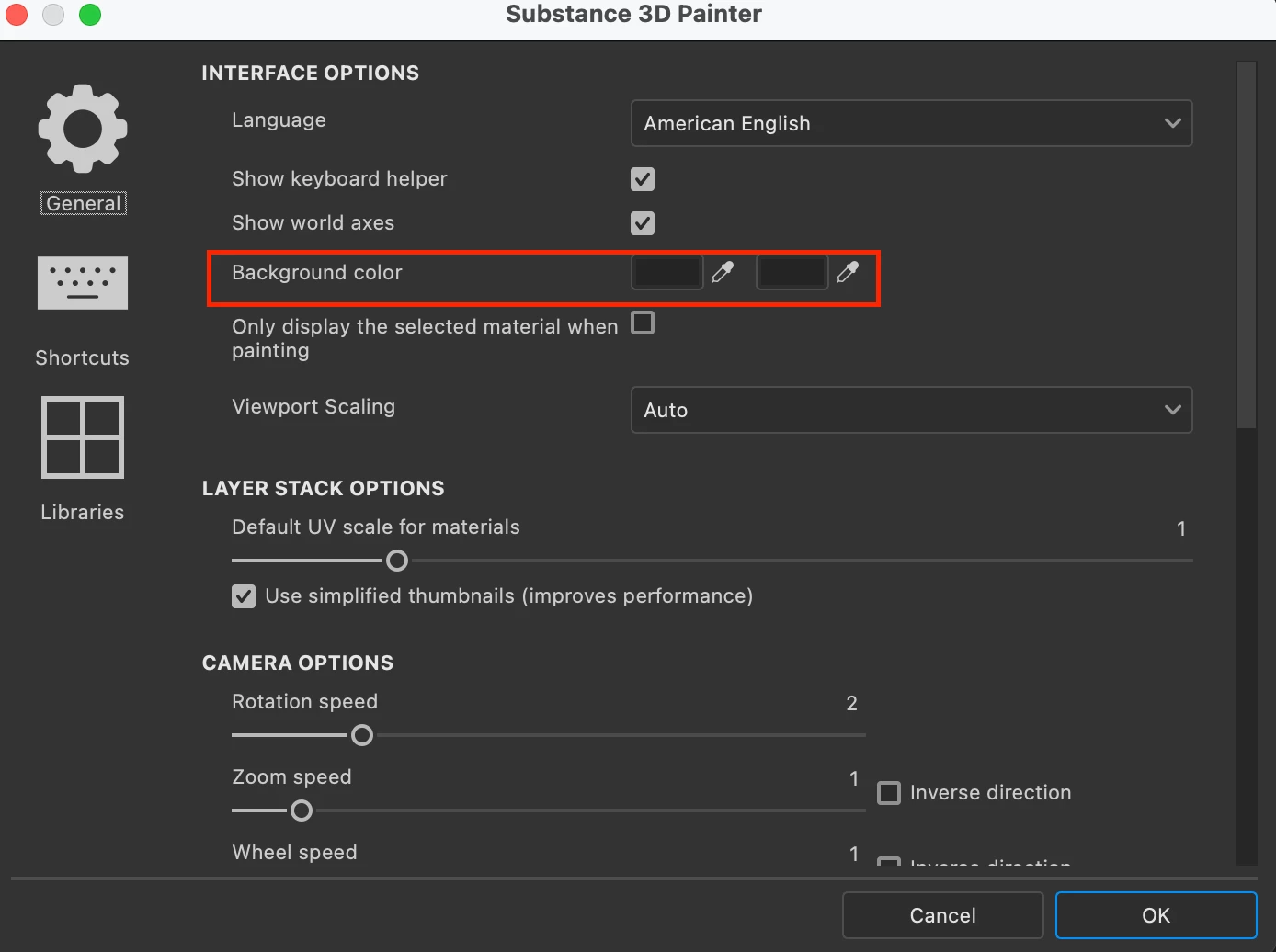
Task: Click the Rotation speed slider handle
Action: [x=362, y=735]
